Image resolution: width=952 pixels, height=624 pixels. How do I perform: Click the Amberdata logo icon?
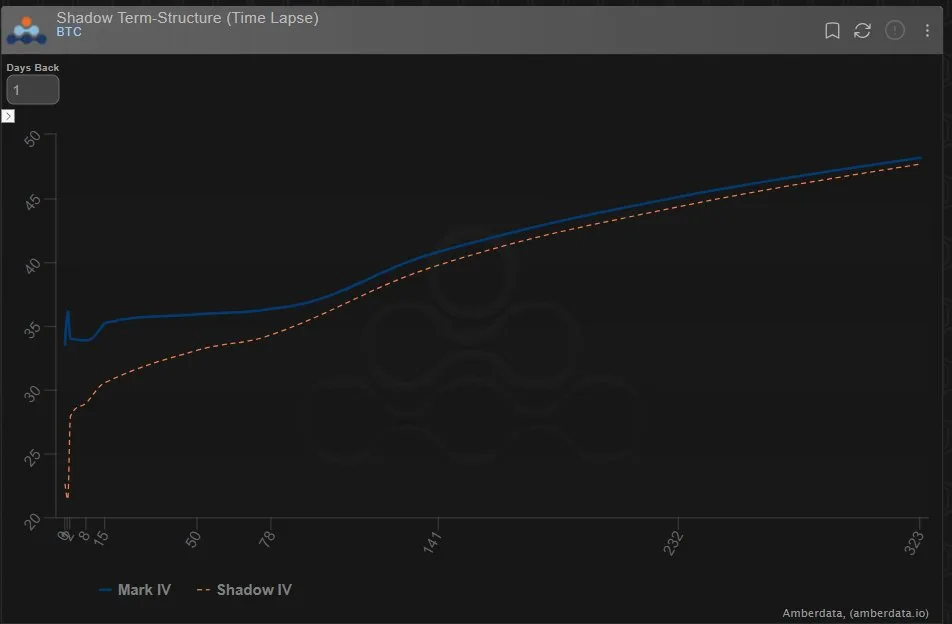point(26,30)
